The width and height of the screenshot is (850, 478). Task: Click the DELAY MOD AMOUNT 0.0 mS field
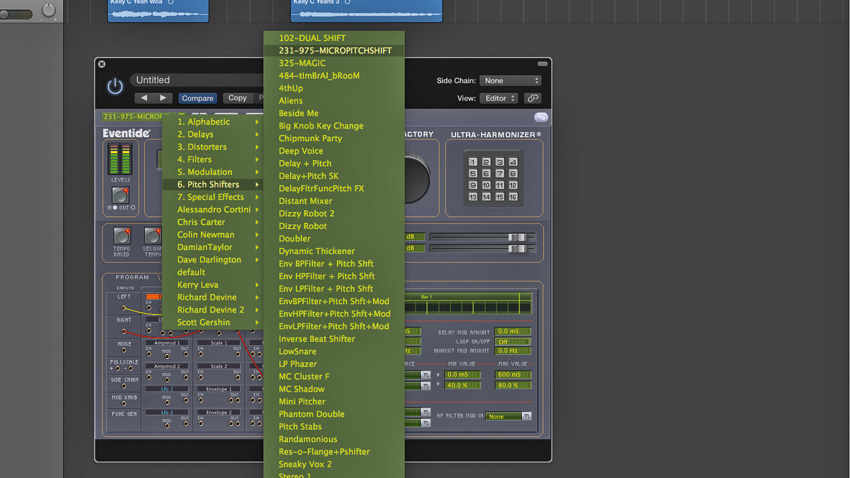(x=513, y=331)
